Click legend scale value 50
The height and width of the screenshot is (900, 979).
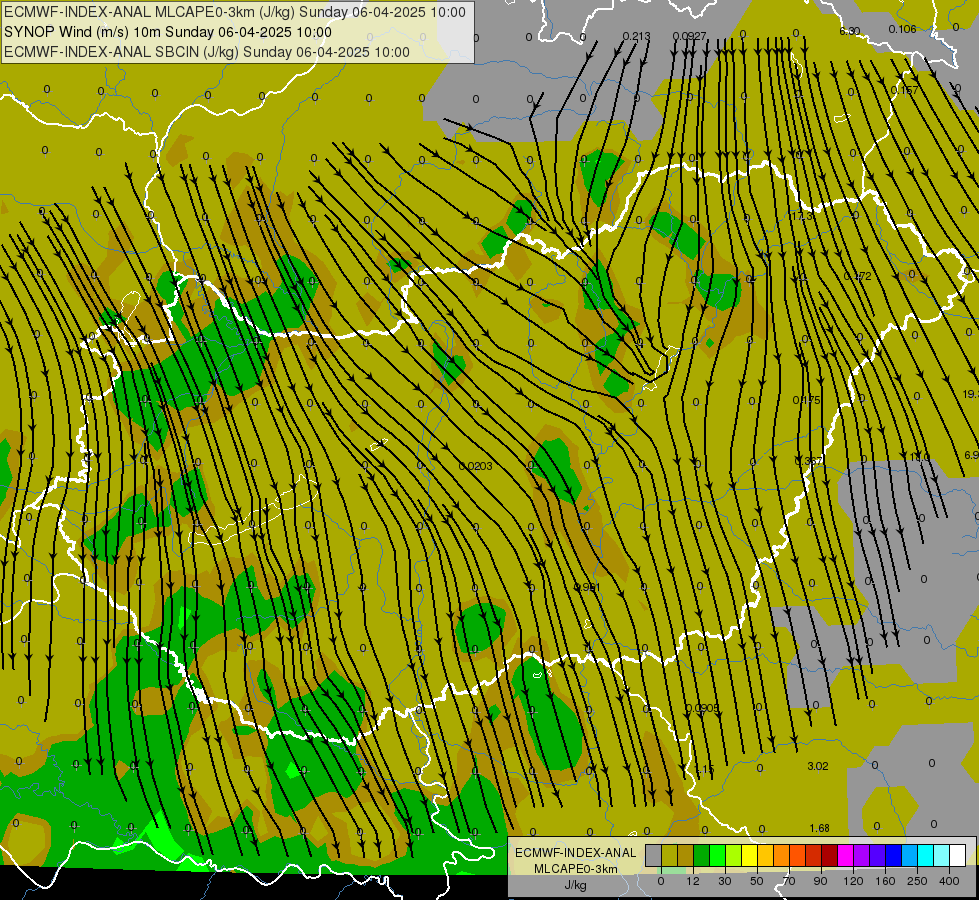(x=757, y=881)
